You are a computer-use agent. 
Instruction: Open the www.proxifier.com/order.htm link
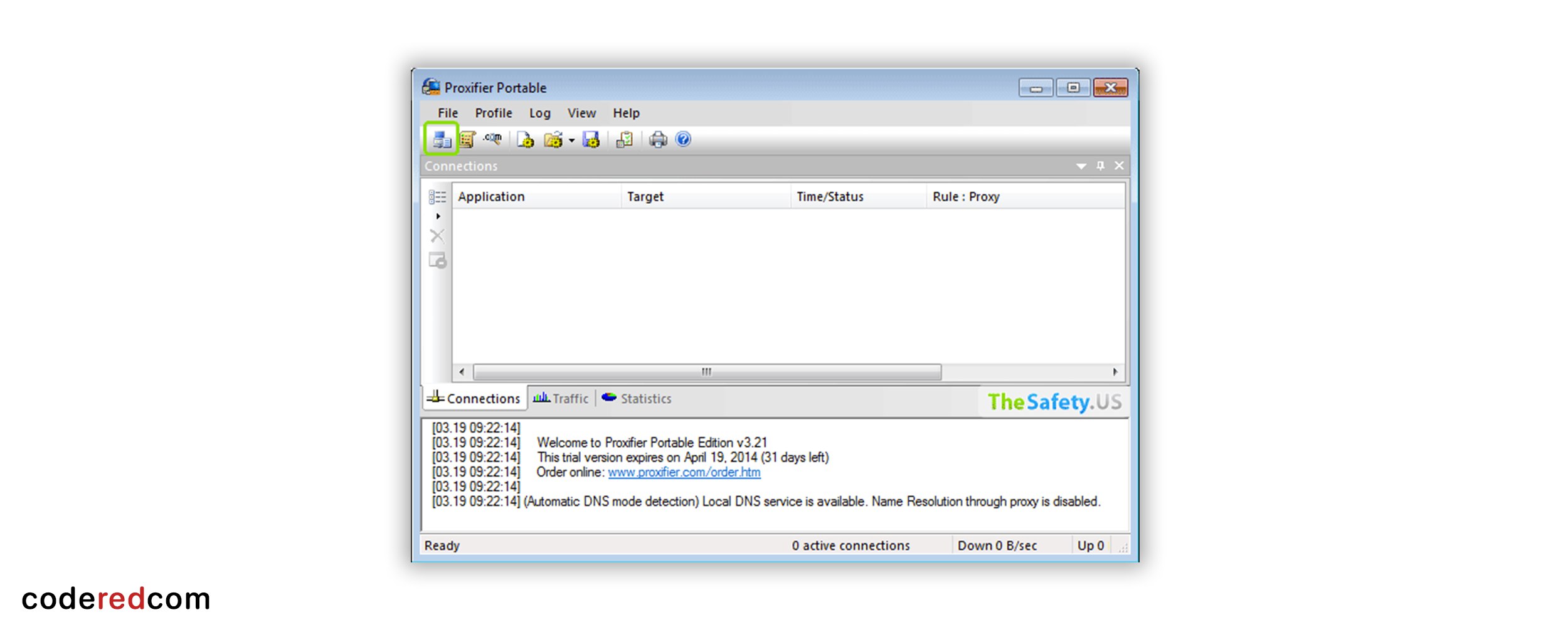(x=684, y=472)
